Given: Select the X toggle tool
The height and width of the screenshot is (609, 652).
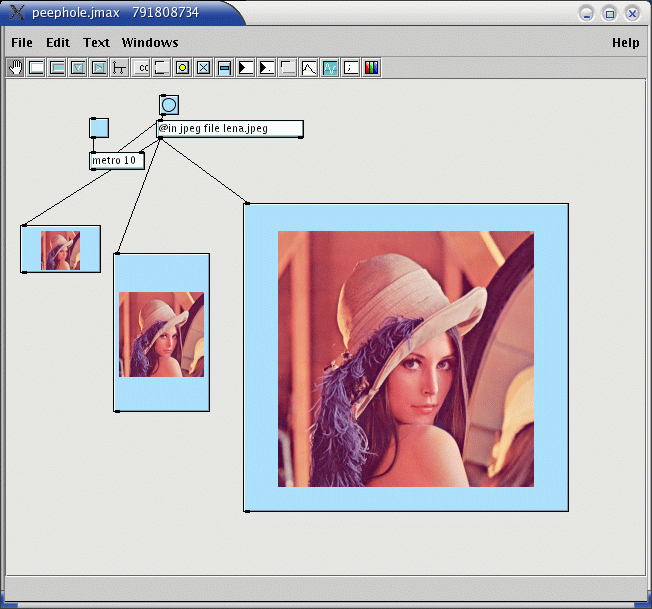Looking at the screenshot, I should tap(203, 67).
